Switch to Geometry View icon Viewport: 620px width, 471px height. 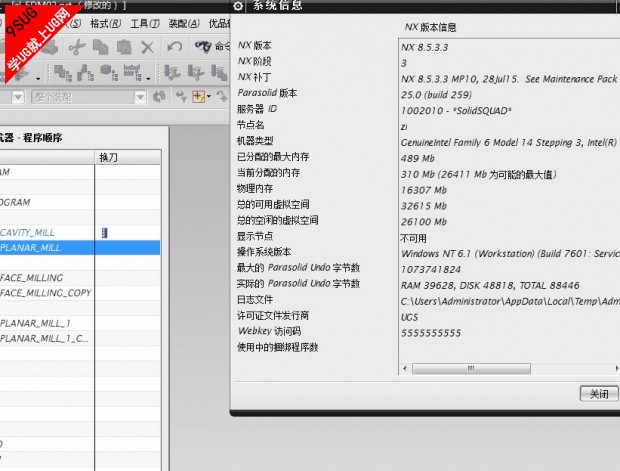coord(108,73)
